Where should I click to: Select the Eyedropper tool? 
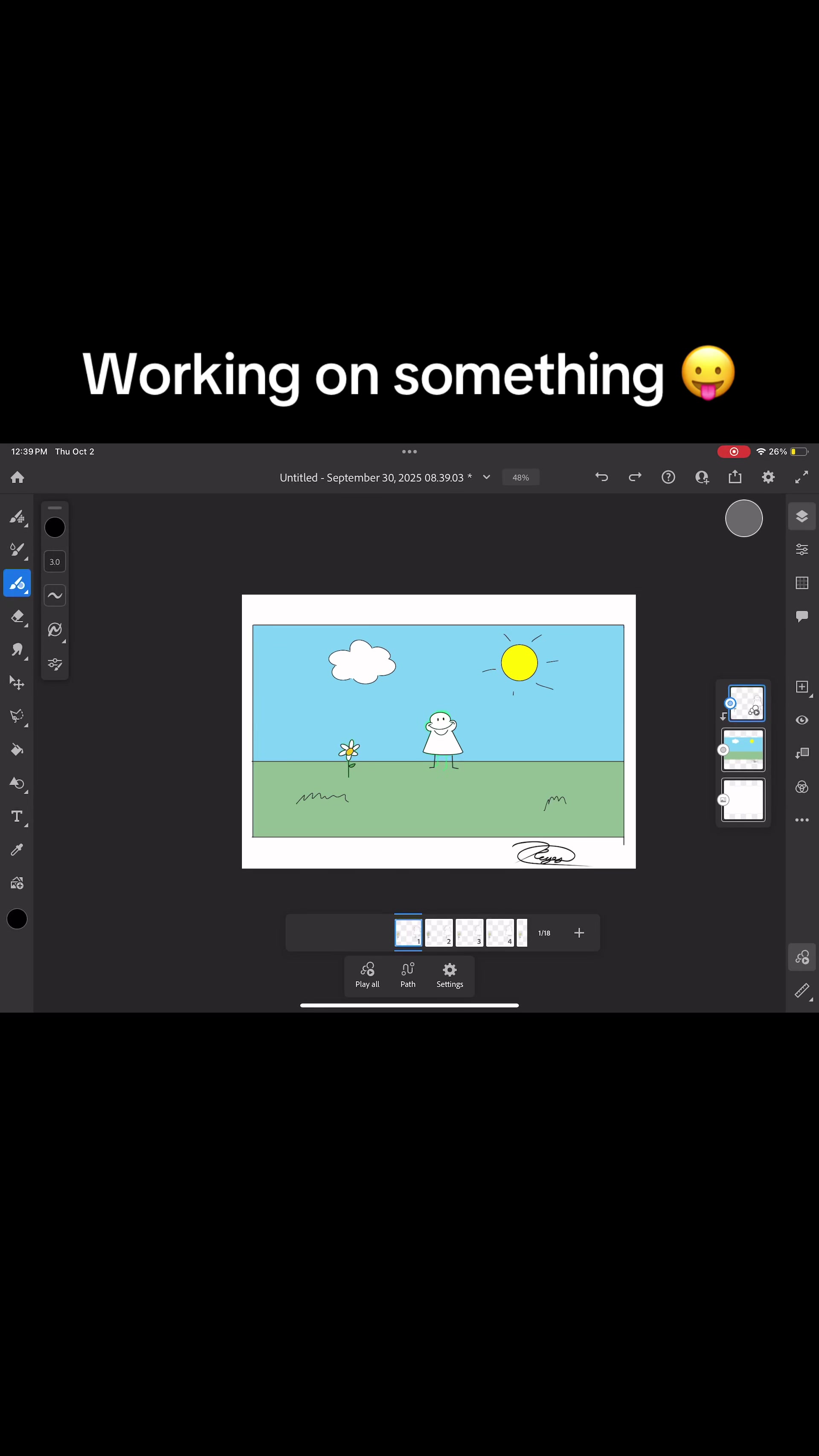(17, 850)
